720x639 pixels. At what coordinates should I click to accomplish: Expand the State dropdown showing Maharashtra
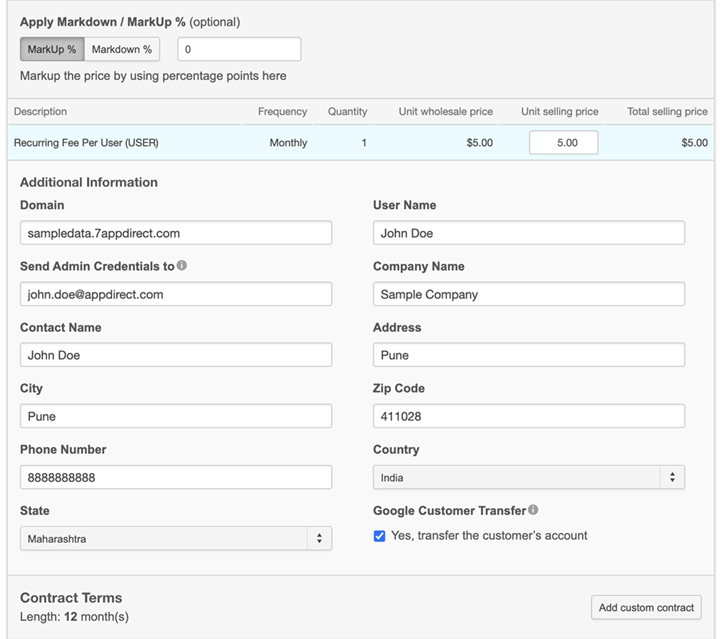click(175, 539)
